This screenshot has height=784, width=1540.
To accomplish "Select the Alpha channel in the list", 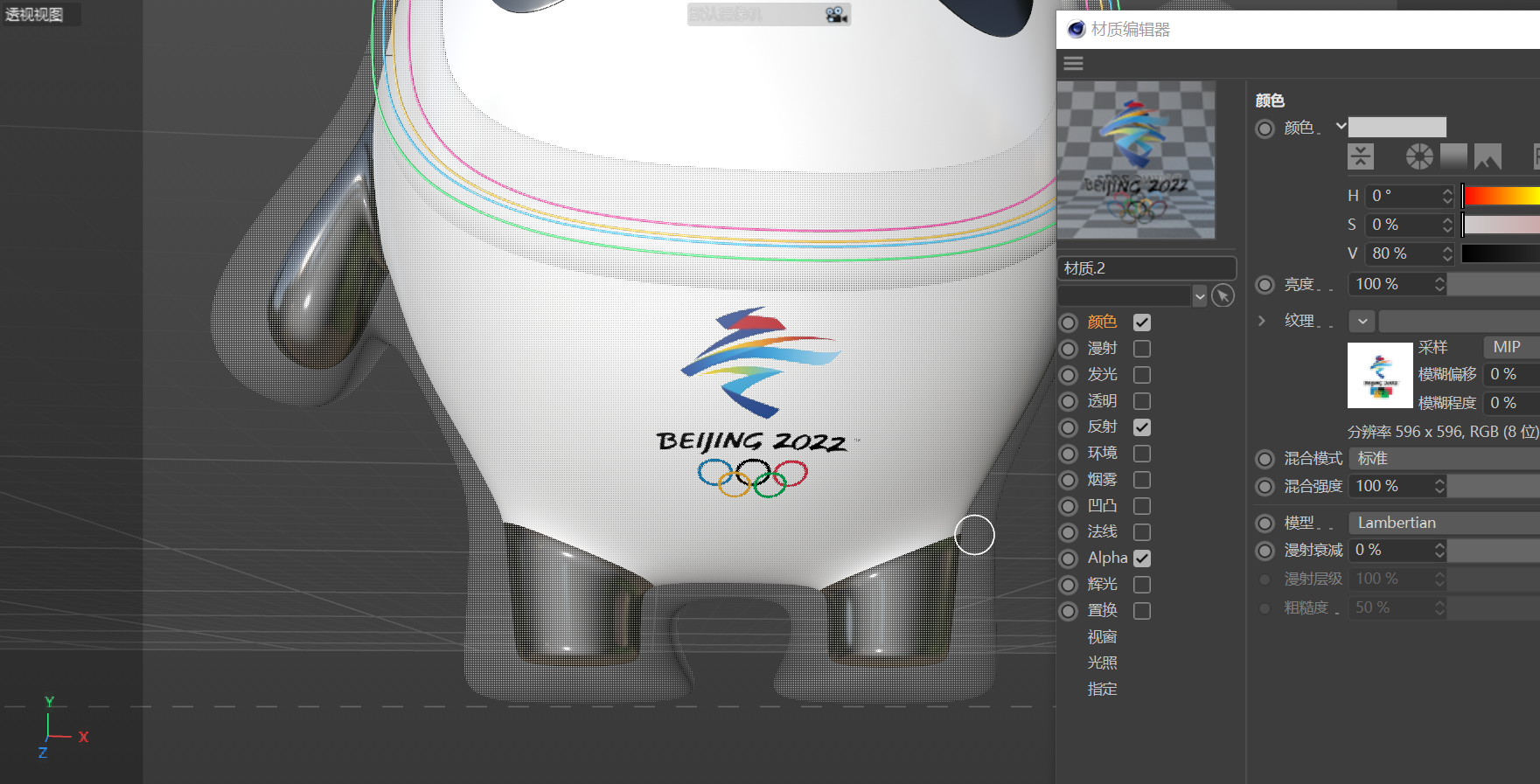I will point(1107,558).
